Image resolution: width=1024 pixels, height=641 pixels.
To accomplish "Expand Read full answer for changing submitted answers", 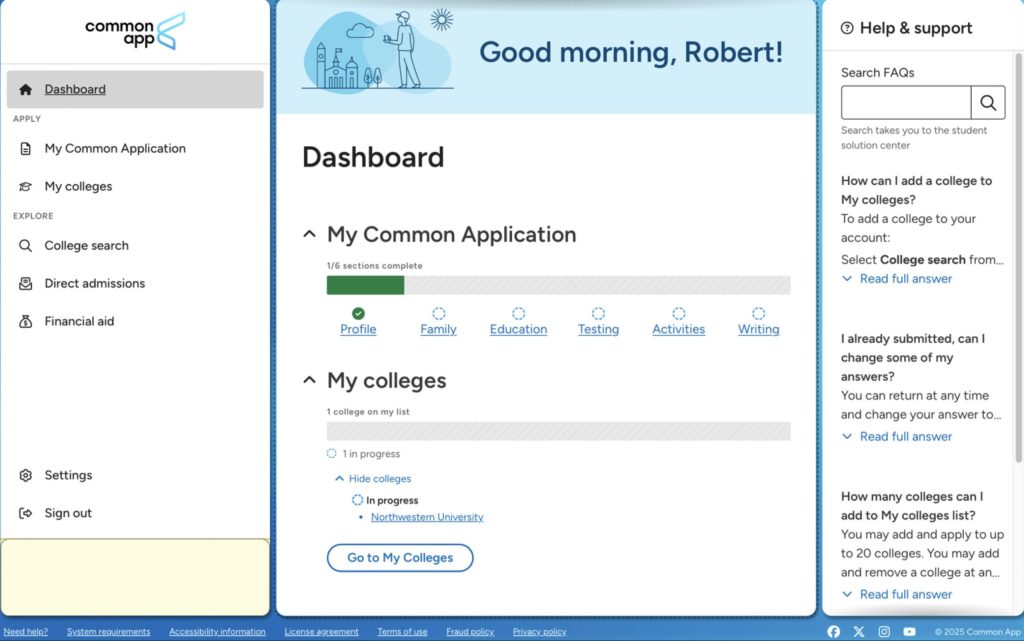I will pos(897,437).
